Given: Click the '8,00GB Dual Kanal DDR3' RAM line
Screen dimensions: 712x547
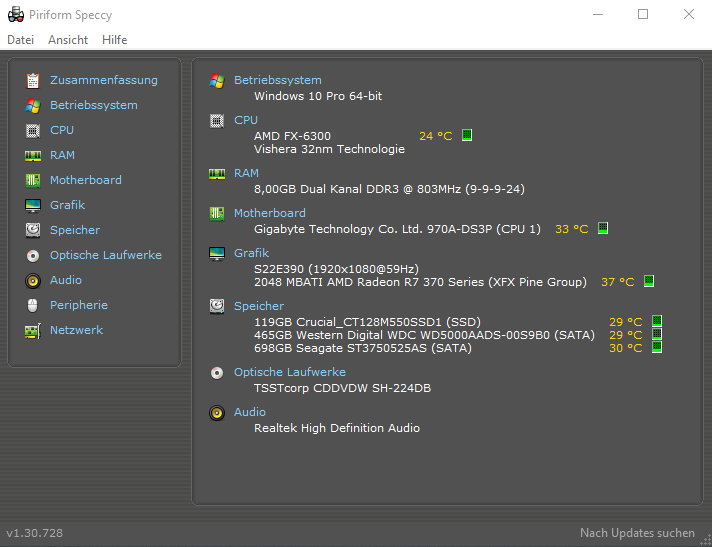Looking at the screenshot, I should pyautogui.click(x=389, y=189).
